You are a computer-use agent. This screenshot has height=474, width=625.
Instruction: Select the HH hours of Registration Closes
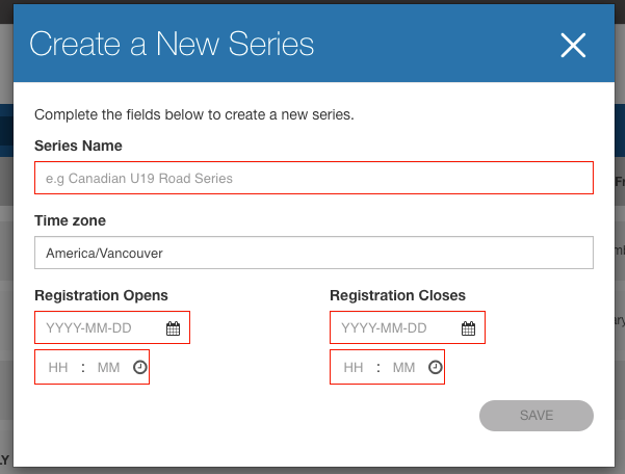click(x=353, y=368)
